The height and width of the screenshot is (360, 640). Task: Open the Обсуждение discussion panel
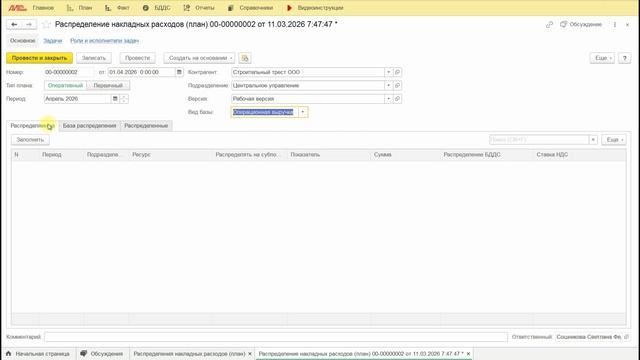581,24
